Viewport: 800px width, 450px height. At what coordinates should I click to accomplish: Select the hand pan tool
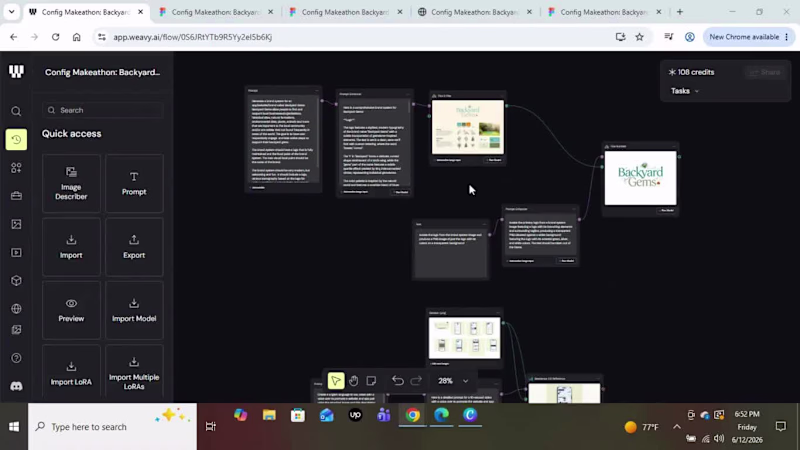[354, 381]
